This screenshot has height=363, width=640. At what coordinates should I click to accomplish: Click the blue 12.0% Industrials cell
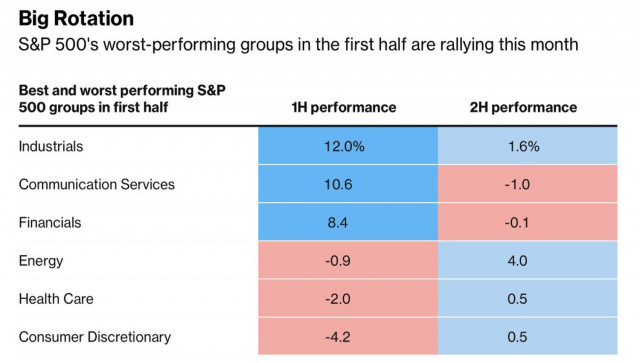coord(348,146)
